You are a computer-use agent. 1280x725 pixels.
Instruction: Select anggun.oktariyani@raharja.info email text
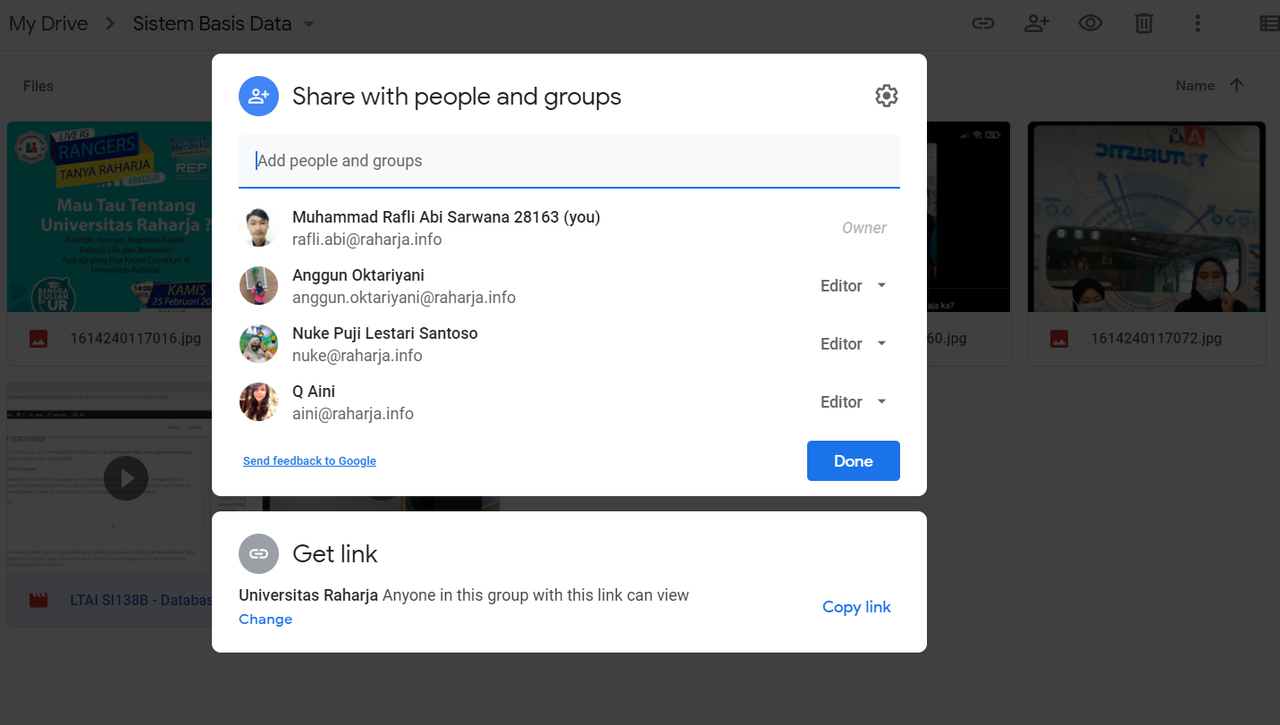click(x=404, y=298)
